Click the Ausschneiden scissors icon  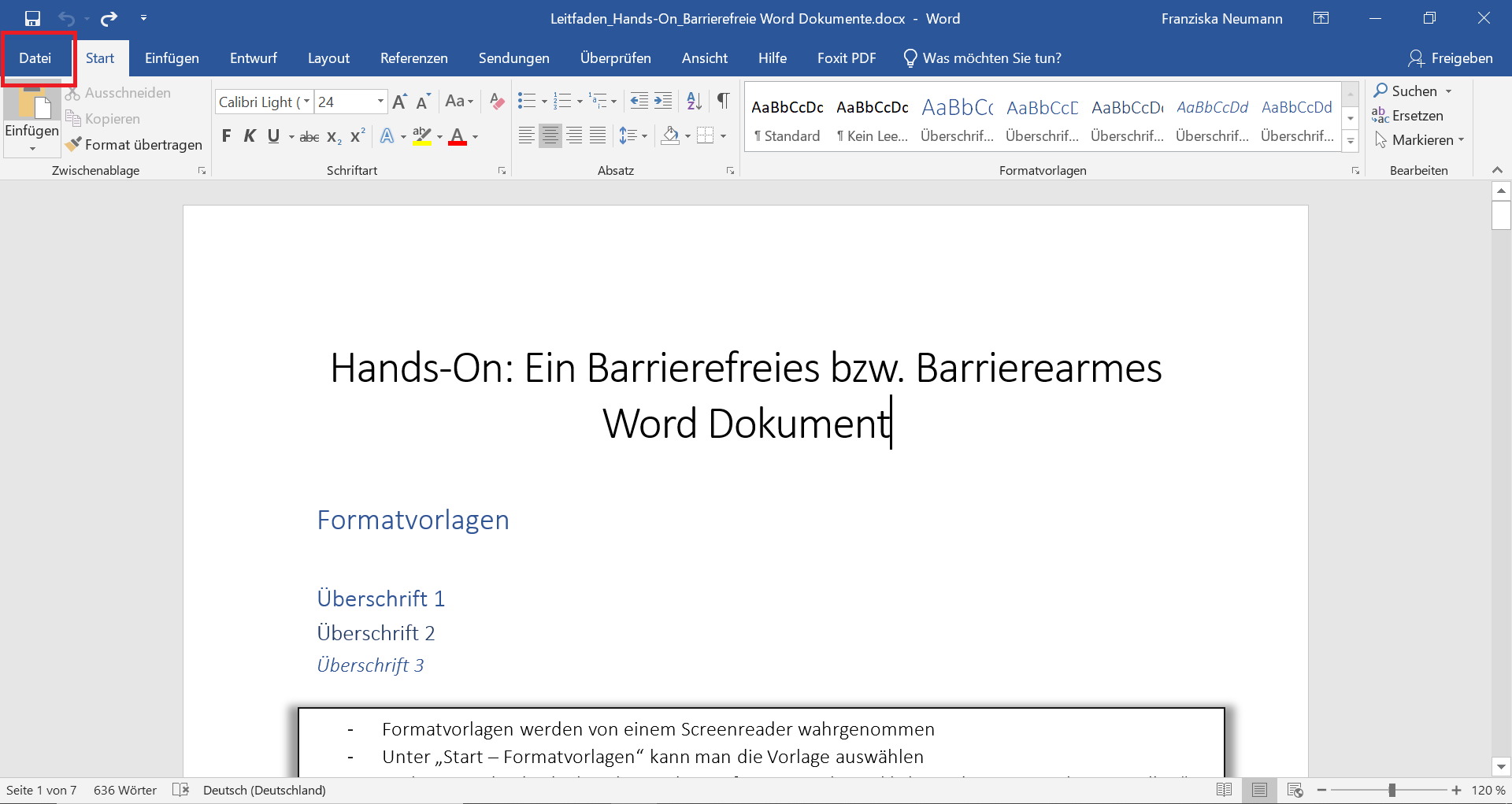pos(73,92)
